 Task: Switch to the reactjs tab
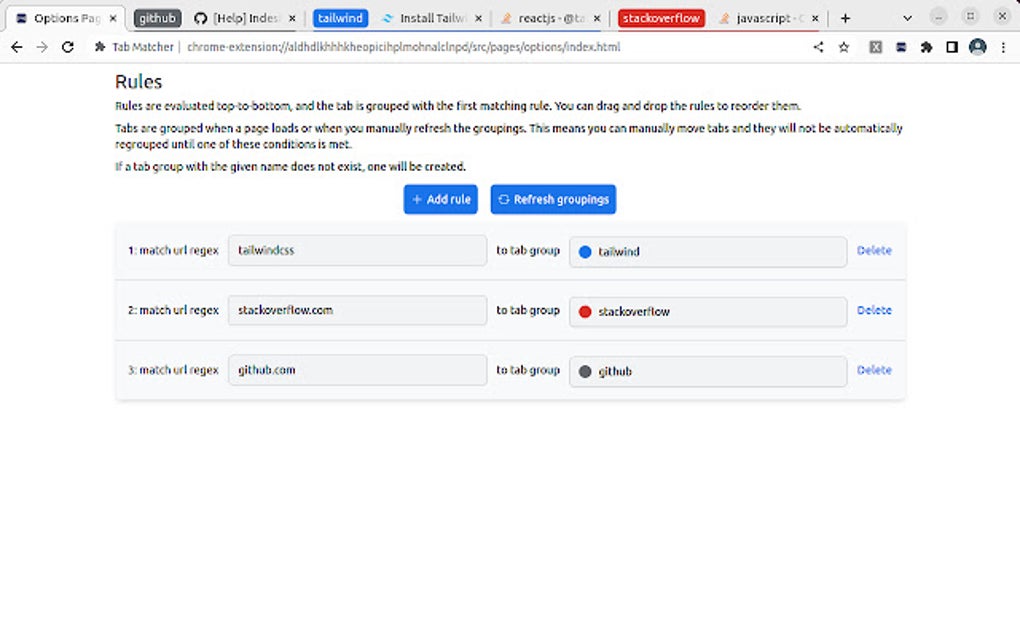(550, 18)
